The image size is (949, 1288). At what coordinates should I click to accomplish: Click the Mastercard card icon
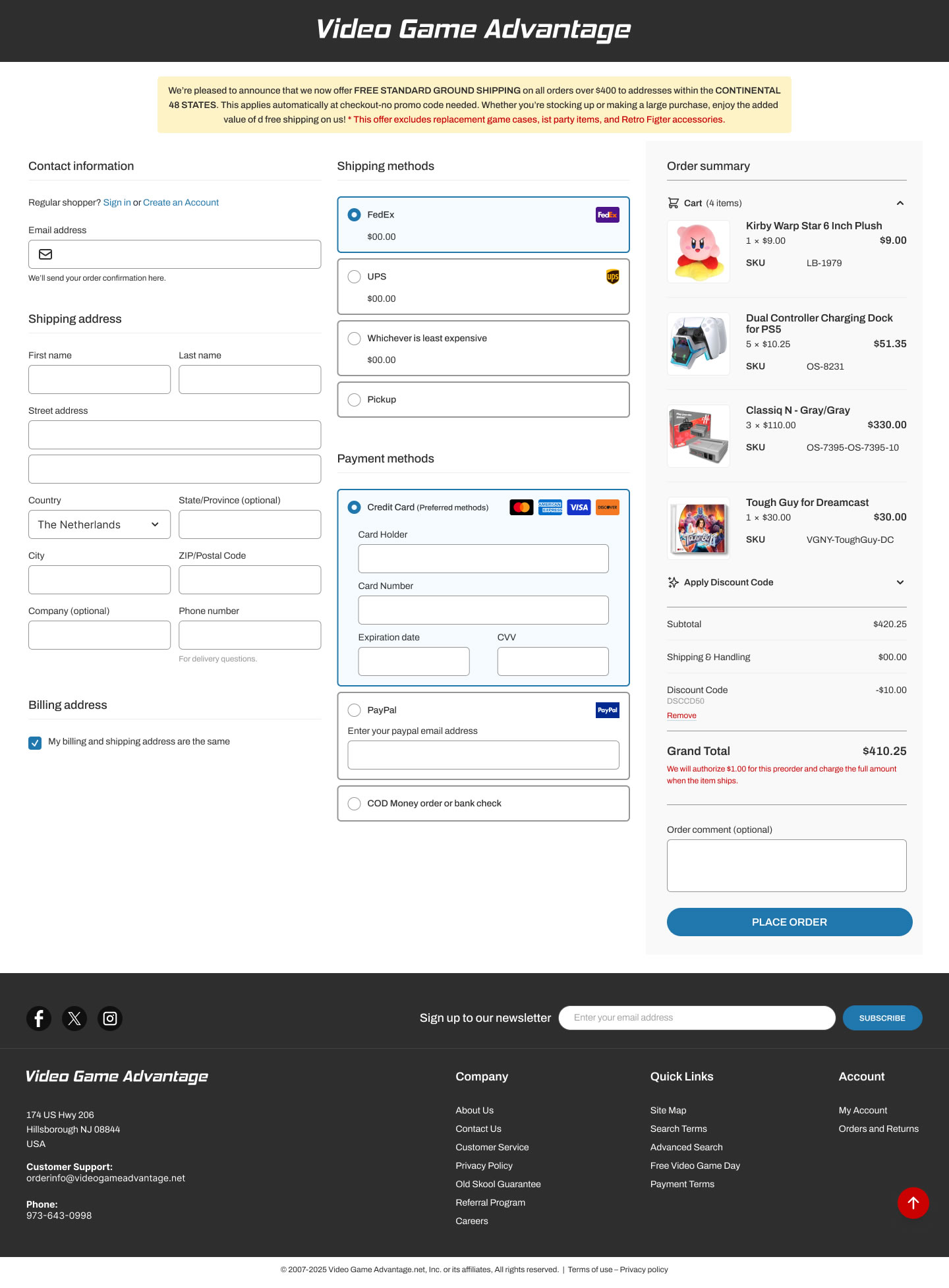coord(521,507)
